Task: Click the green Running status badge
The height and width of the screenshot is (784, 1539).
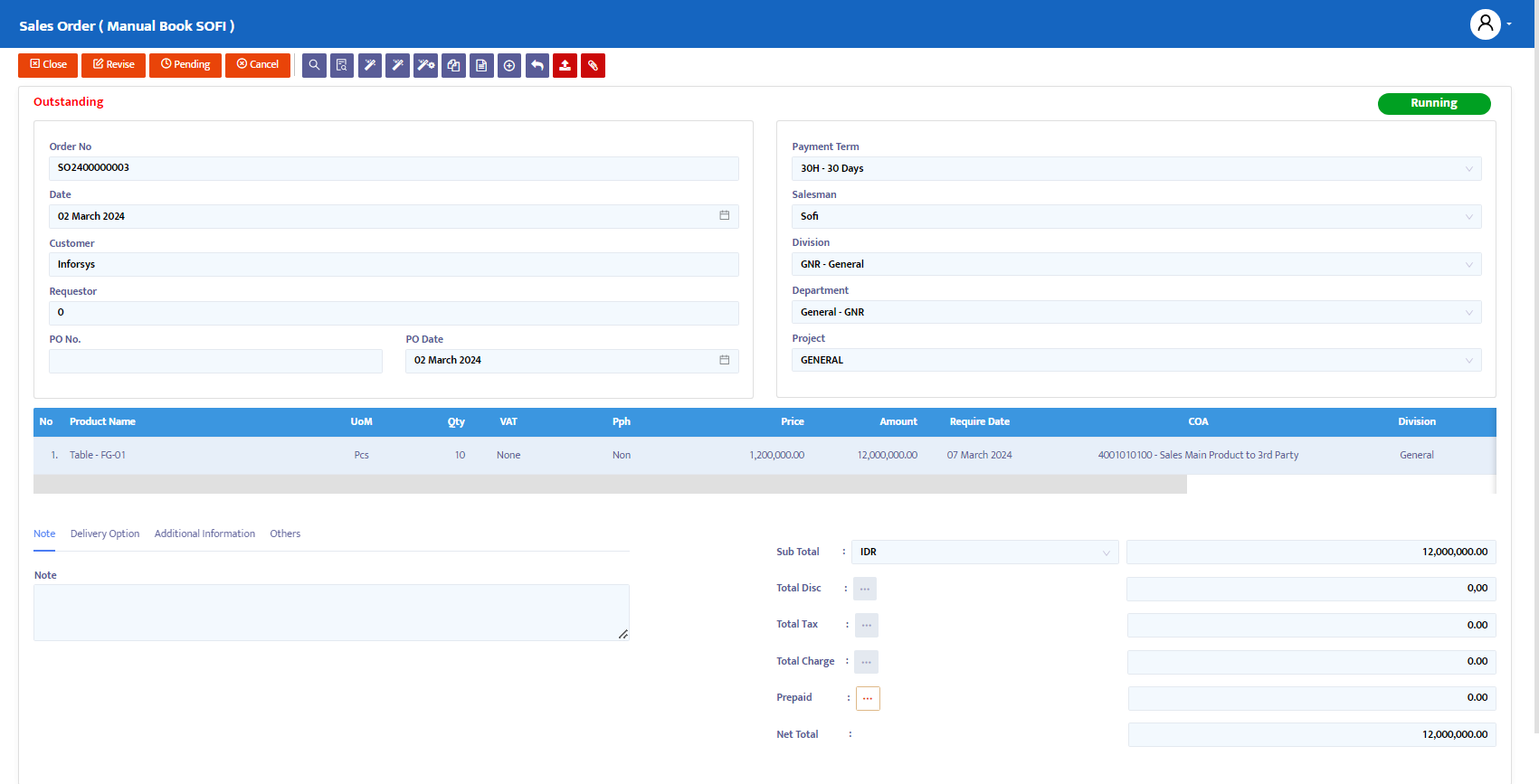Action: (x=1434, y=104)
